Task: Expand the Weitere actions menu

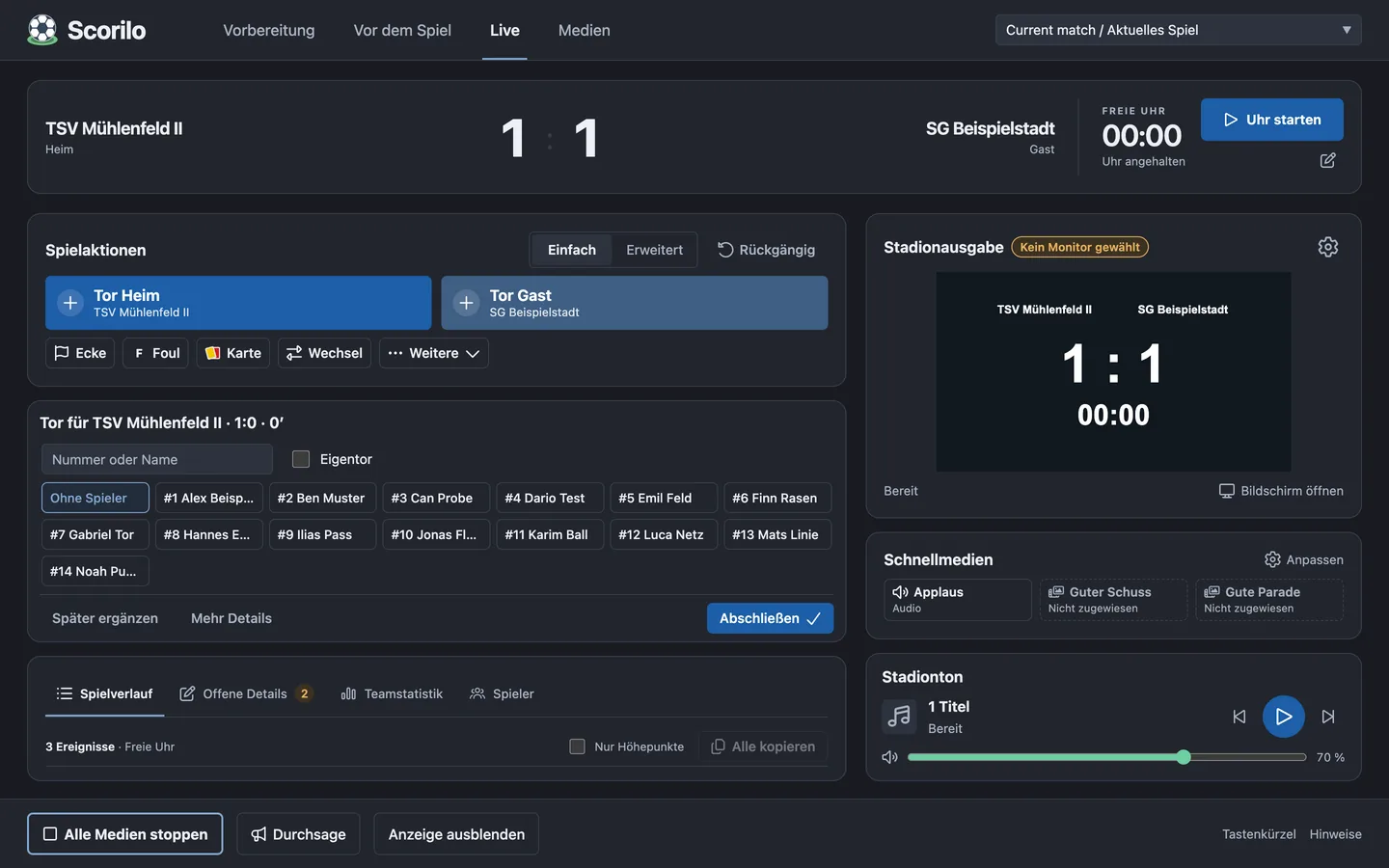Action: pos(434,353)
